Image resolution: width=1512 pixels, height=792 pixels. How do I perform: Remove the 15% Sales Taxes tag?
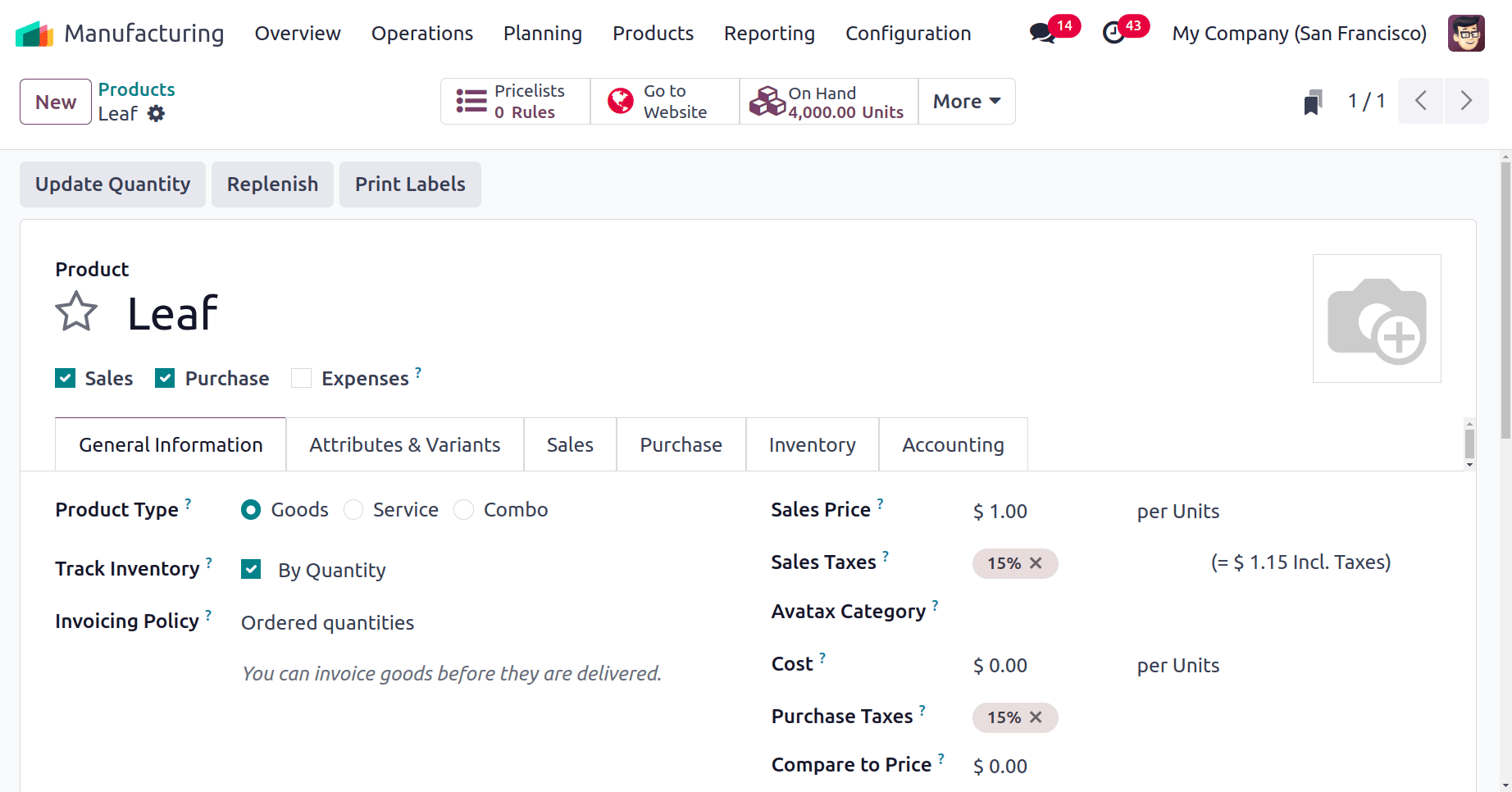(1036, 563)
